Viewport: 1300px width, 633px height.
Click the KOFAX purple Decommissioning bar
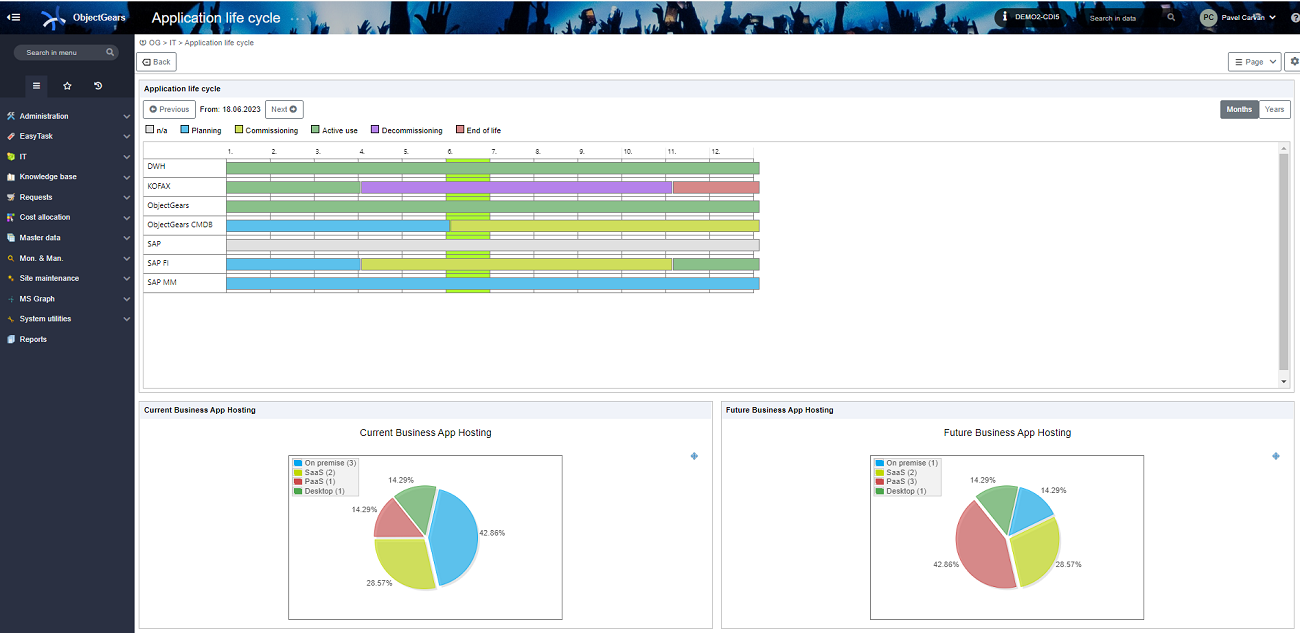click(516, 187)
